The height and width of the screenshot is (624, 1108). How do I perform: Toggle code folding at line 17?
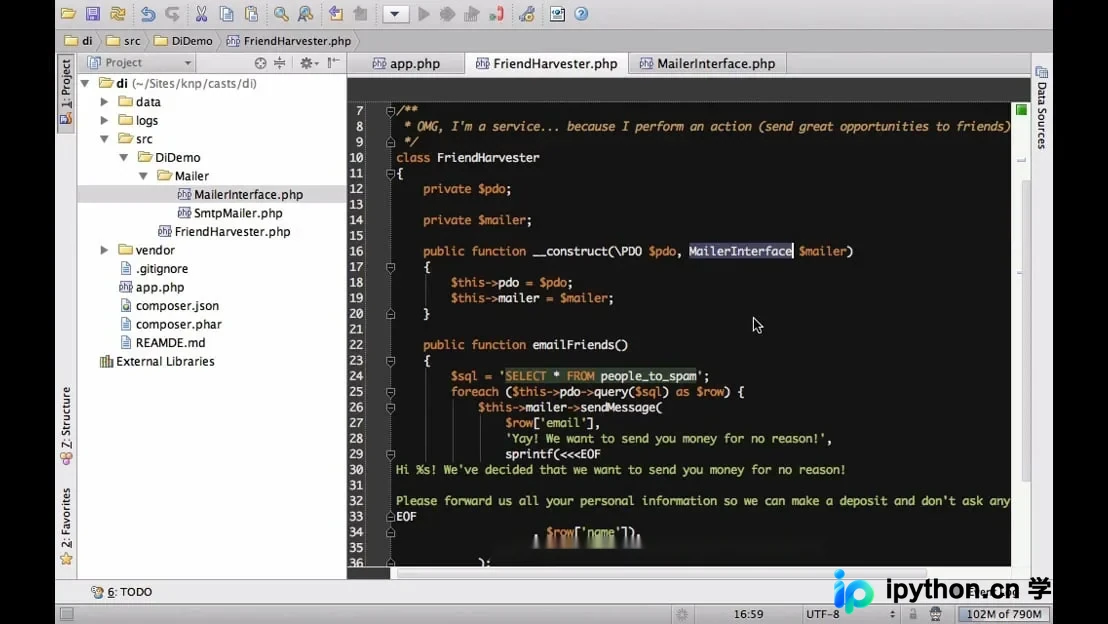390,267
